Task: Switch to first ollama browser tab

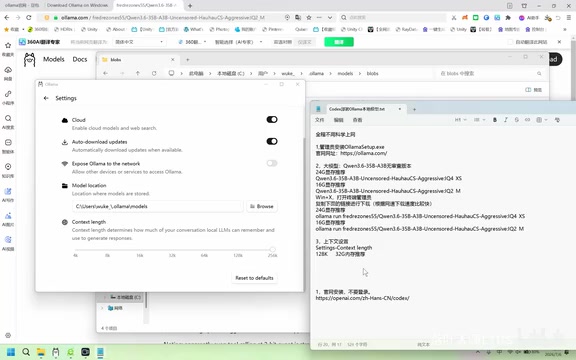Action: click(x=22, y=5)
